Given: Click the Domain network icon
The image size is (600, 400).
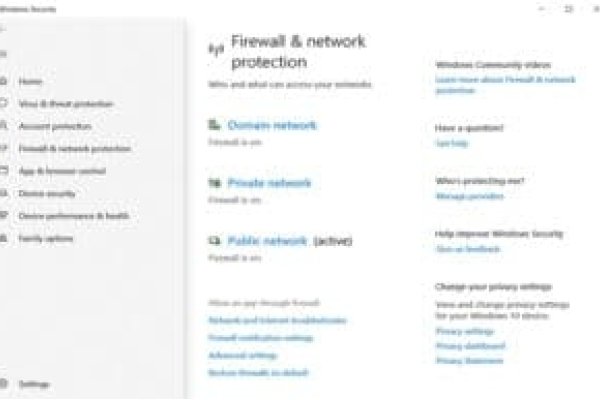Looking at the screenshot, I should pyautogui.click(x=214, y=125).
